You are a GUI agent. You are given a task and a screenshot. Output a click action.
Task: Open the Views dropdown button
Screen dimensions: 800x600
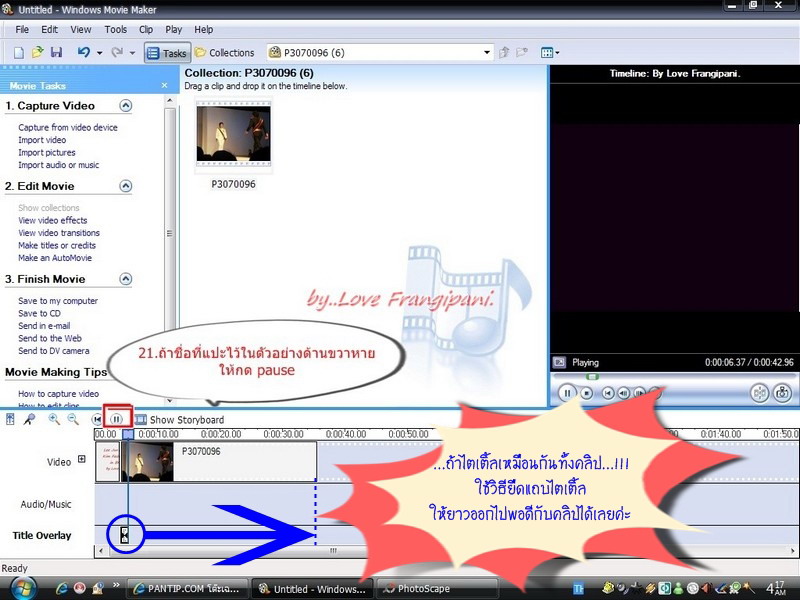(x=550, y=53)
